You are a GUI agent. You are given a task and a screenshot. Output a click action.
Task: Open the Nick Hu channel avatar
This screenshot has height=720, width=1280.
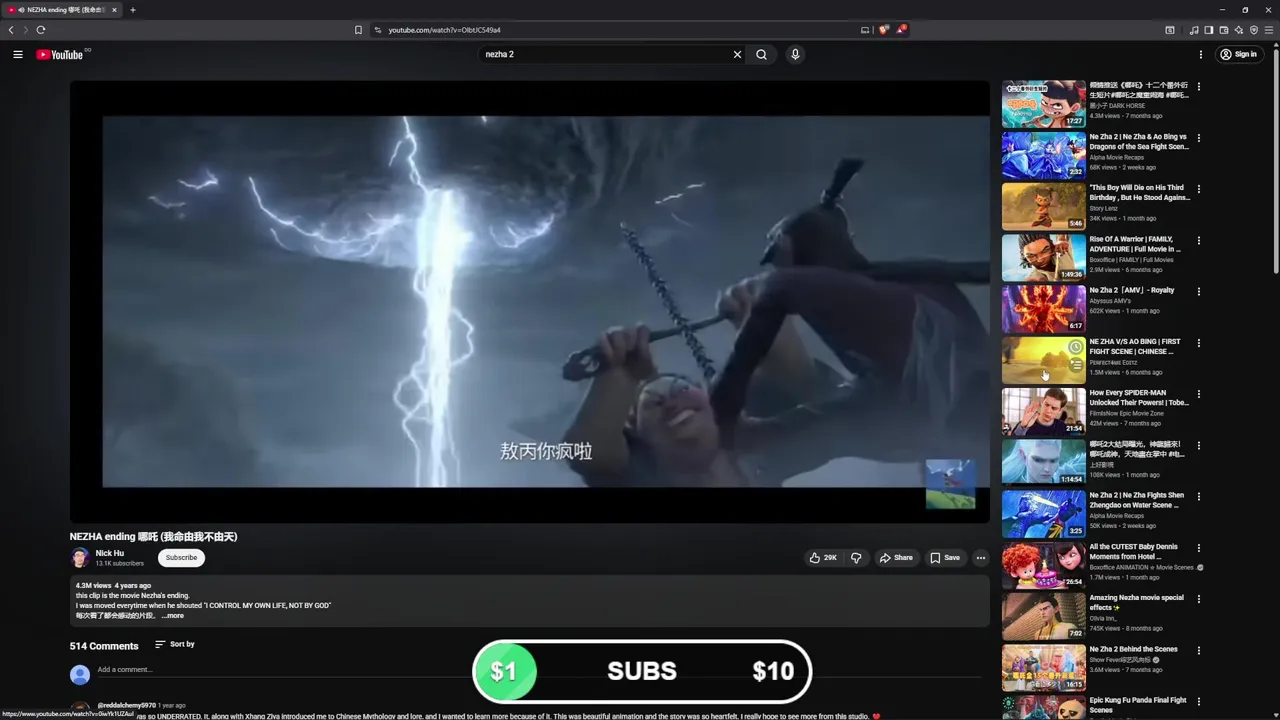pos(80,558)
